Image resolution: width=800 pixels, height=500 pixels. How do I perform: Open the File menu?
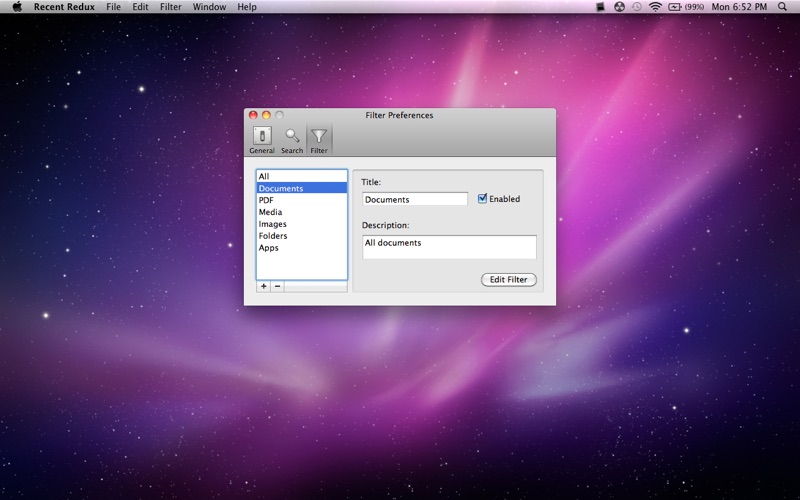pyautogui.click(x=113, y=7)
